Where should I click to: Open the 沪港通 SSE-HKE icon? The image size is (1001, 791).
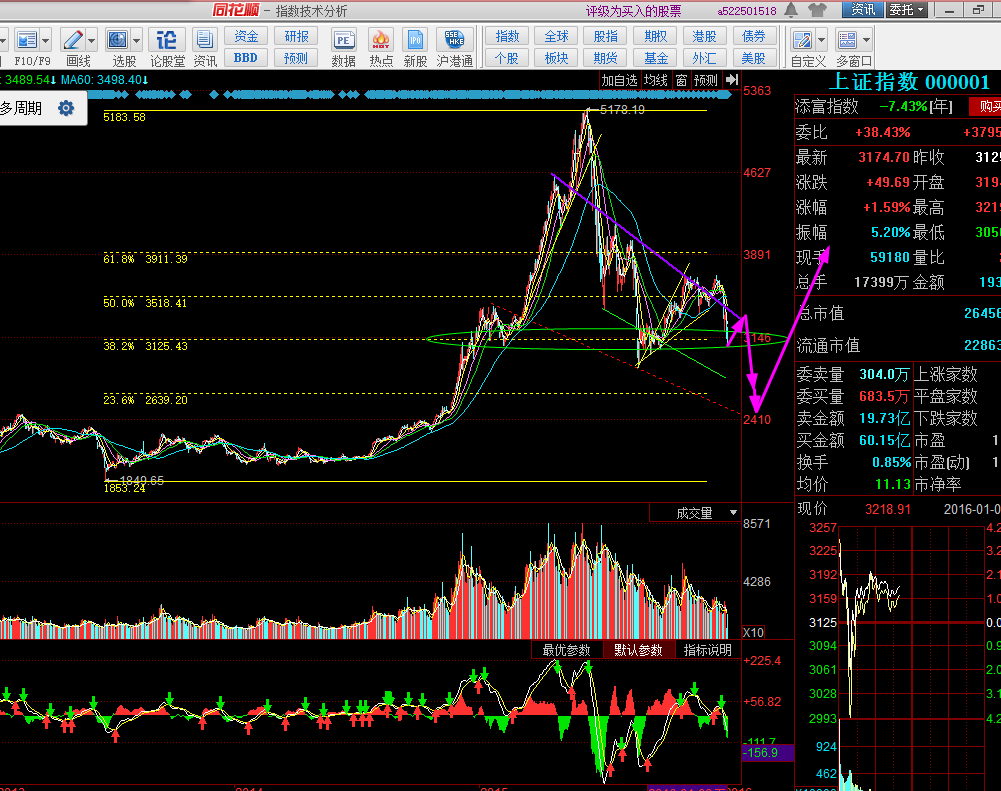click(x=454, y=40)
